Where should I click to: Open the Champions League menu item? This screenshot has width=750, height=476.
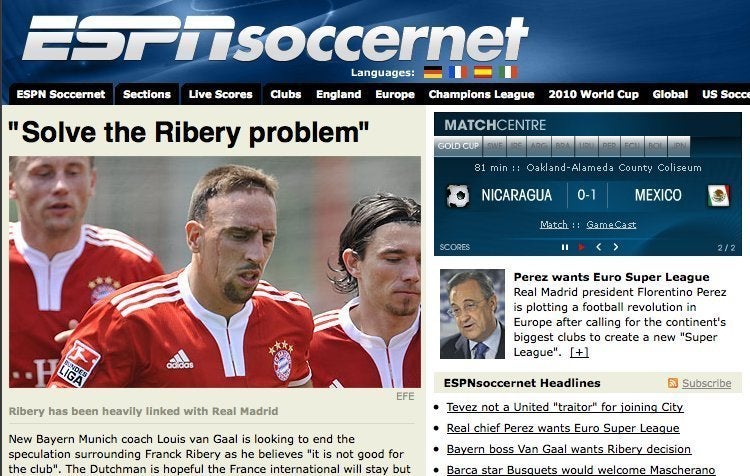[x=481, y=94]
